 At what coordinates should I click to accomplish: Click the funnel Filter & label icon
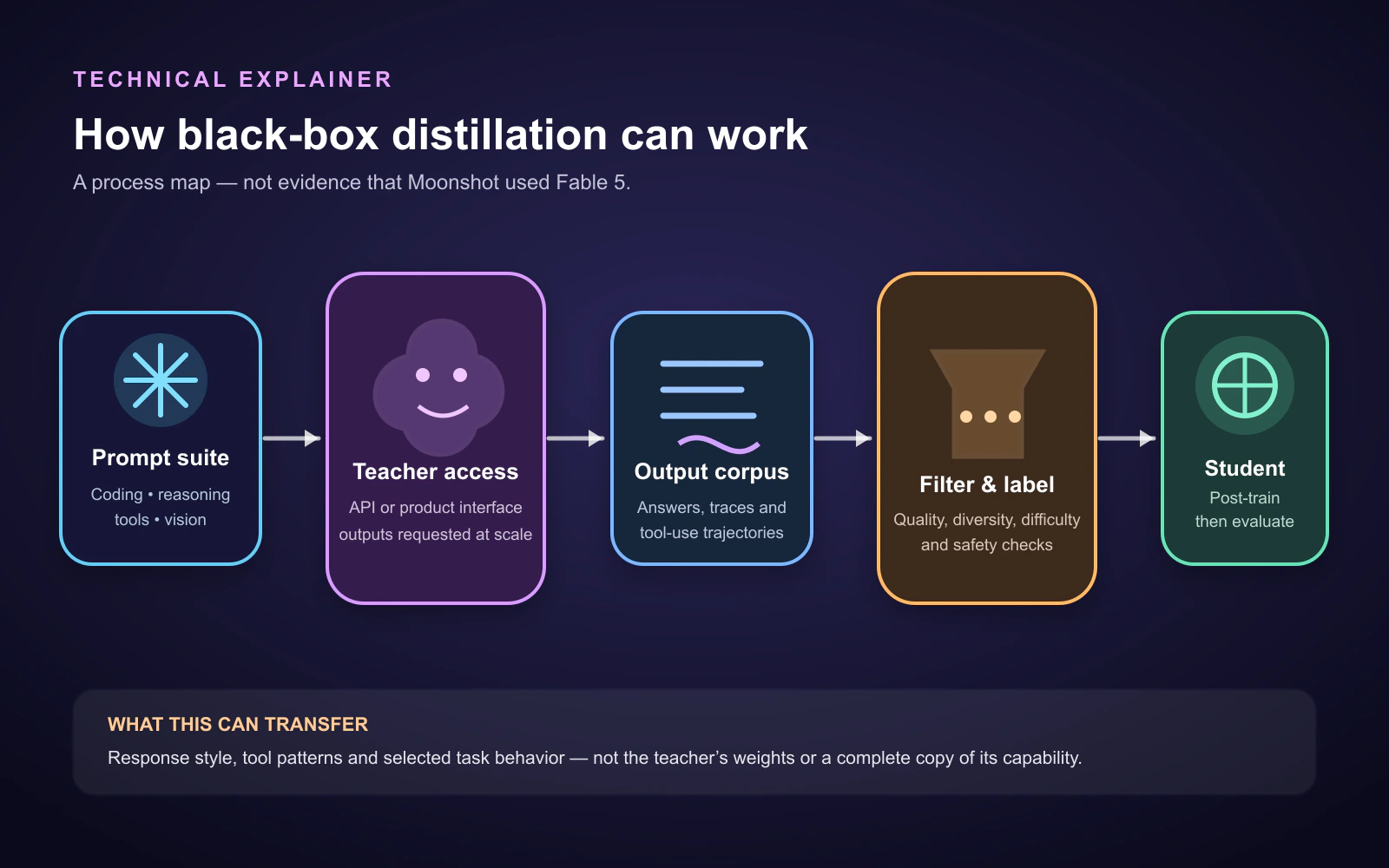(988, 404)
